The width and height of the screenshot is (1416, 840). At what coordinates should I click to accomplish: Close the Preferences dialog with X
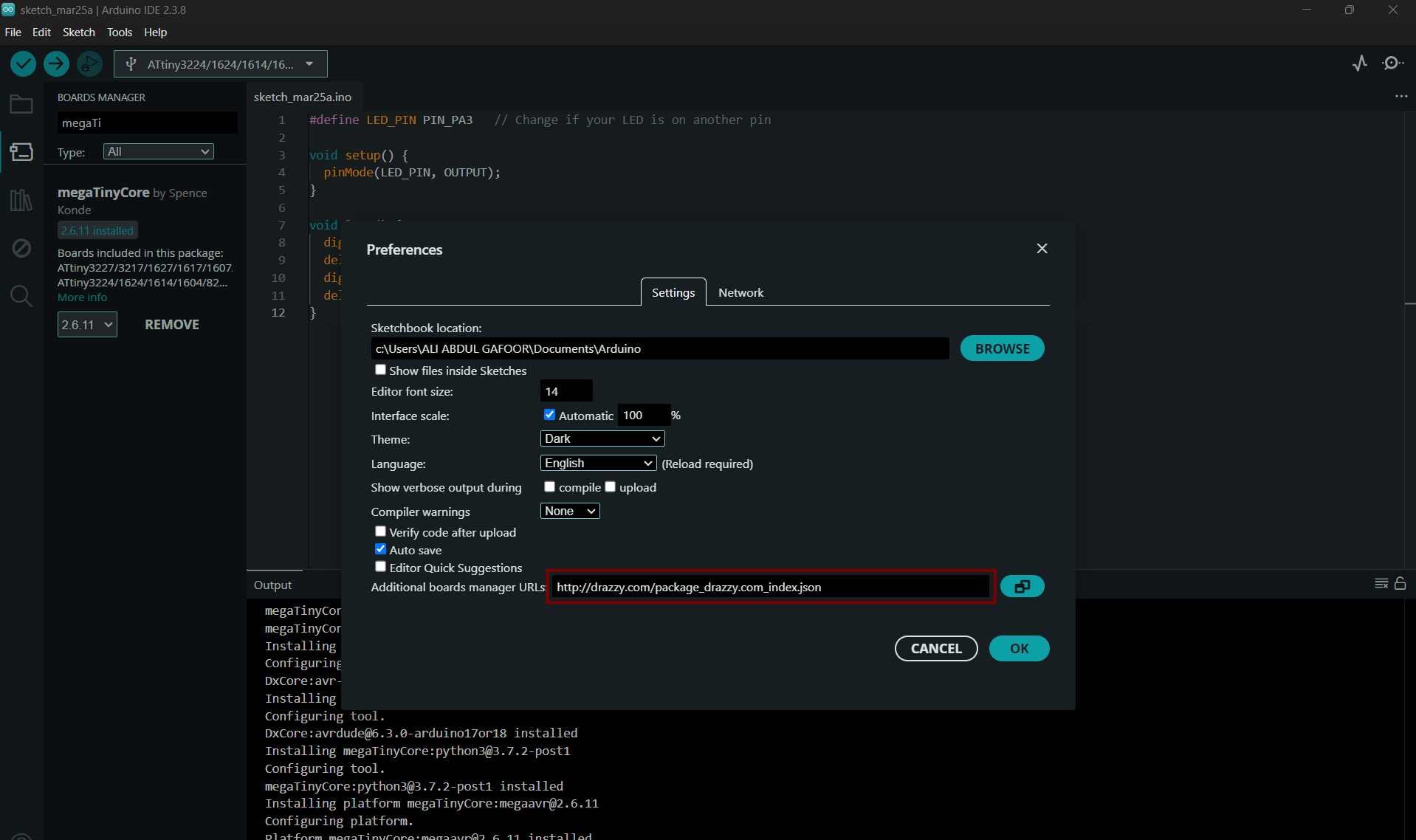pyautogui.click(x=1042, y=249)
